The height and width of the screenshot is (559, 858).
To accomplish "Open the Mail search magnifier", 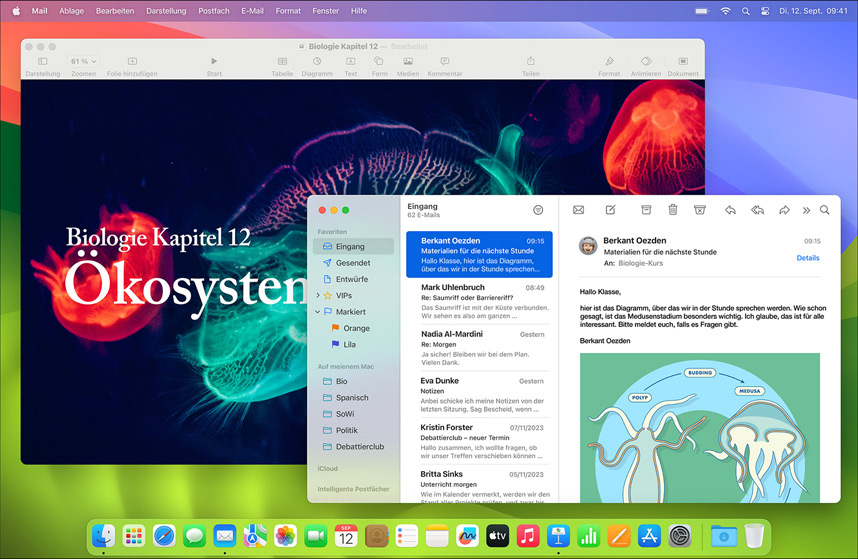I will [825, 210].
